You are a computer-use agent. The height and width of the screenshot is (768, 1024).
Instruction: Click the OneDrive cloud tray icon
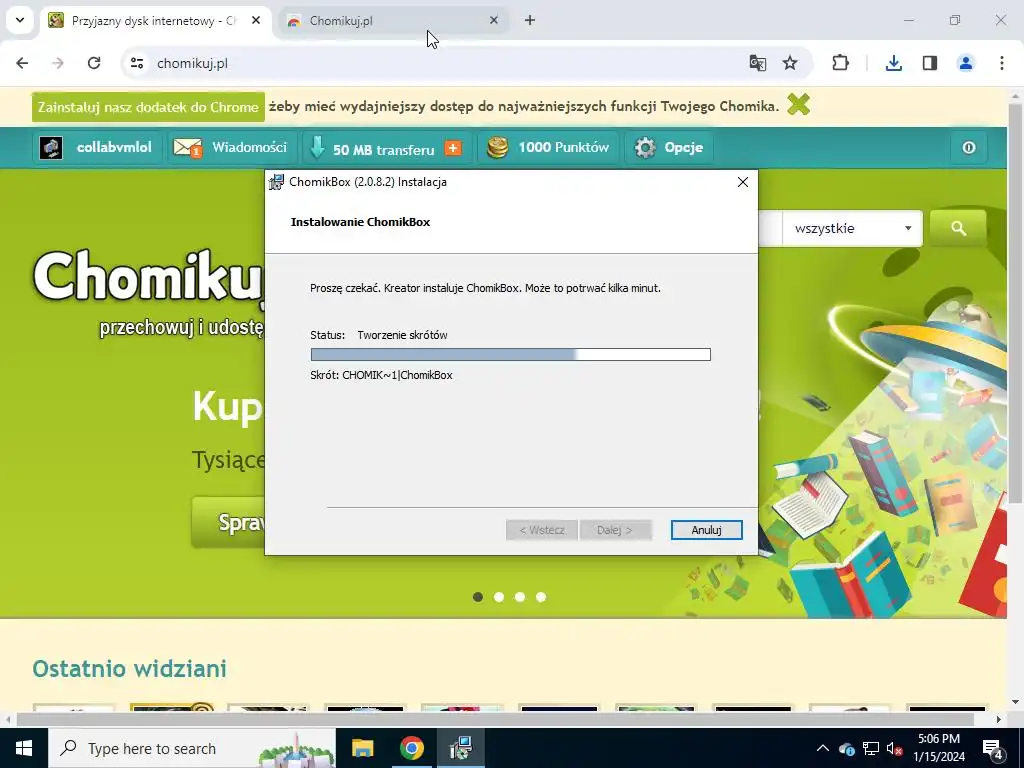pyautogui.click(x=846, y=748)
